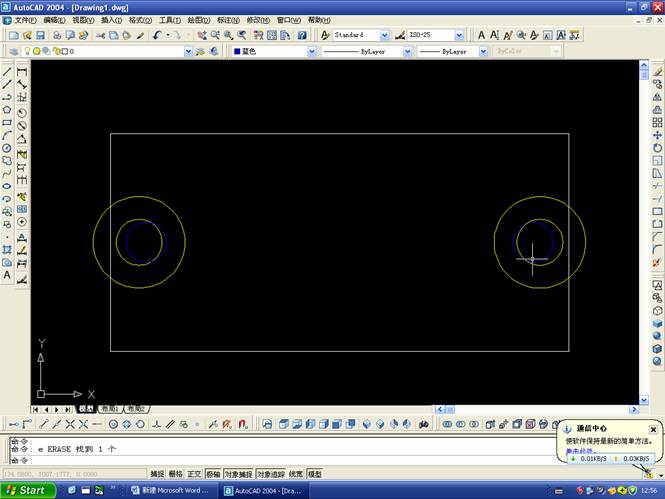The height and width of the screenshot is (499, 665).
Task: Select the Circle draw tool
Action: [7, 148]
